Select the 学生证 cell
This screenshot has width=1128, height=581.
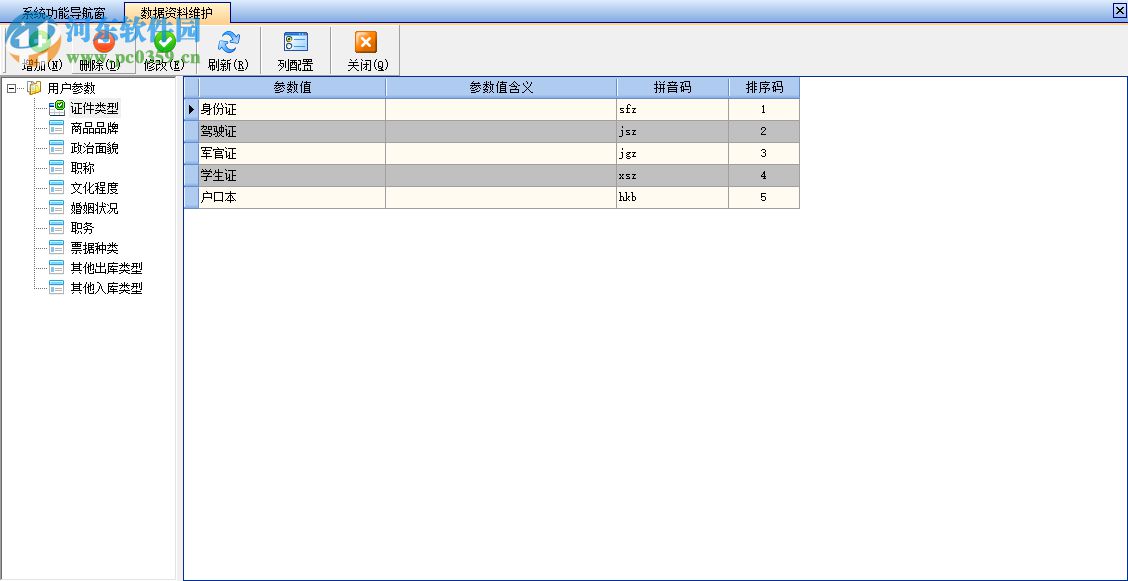pos(292,175)
